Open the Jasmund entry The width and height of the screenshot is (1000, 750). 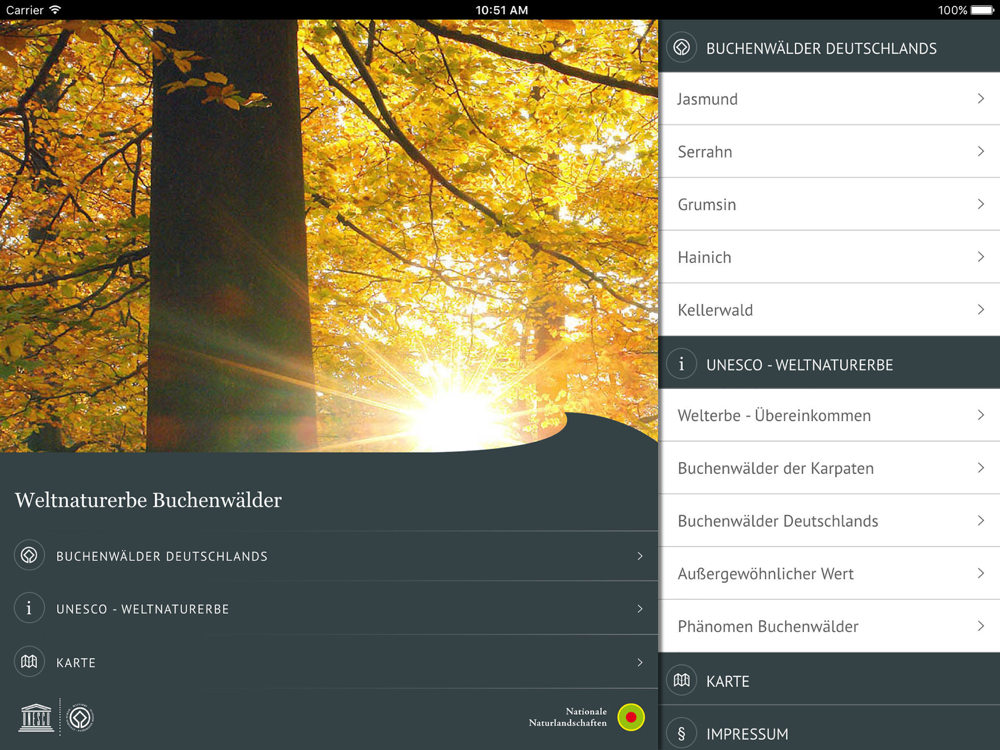tap(829, 99)
